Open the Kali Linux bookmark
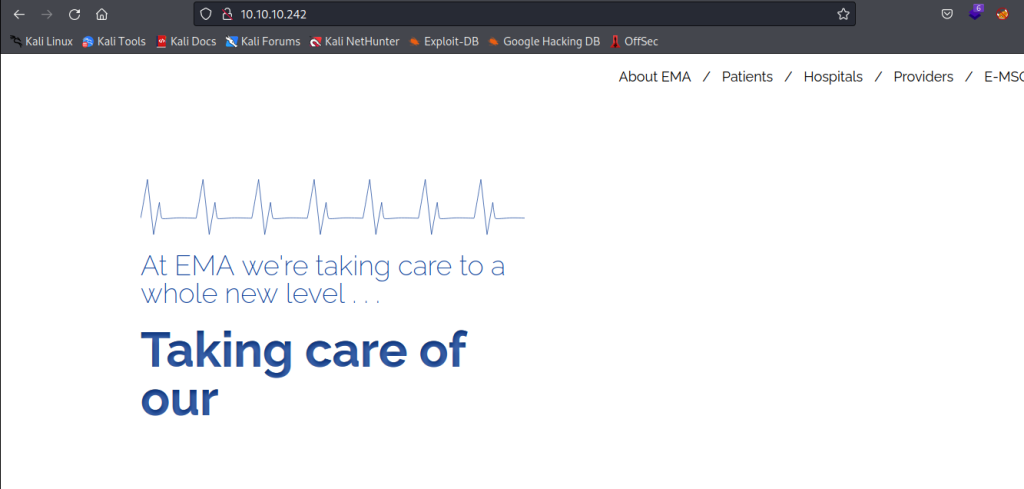The image size is (1024, 489). click(42, 41)
